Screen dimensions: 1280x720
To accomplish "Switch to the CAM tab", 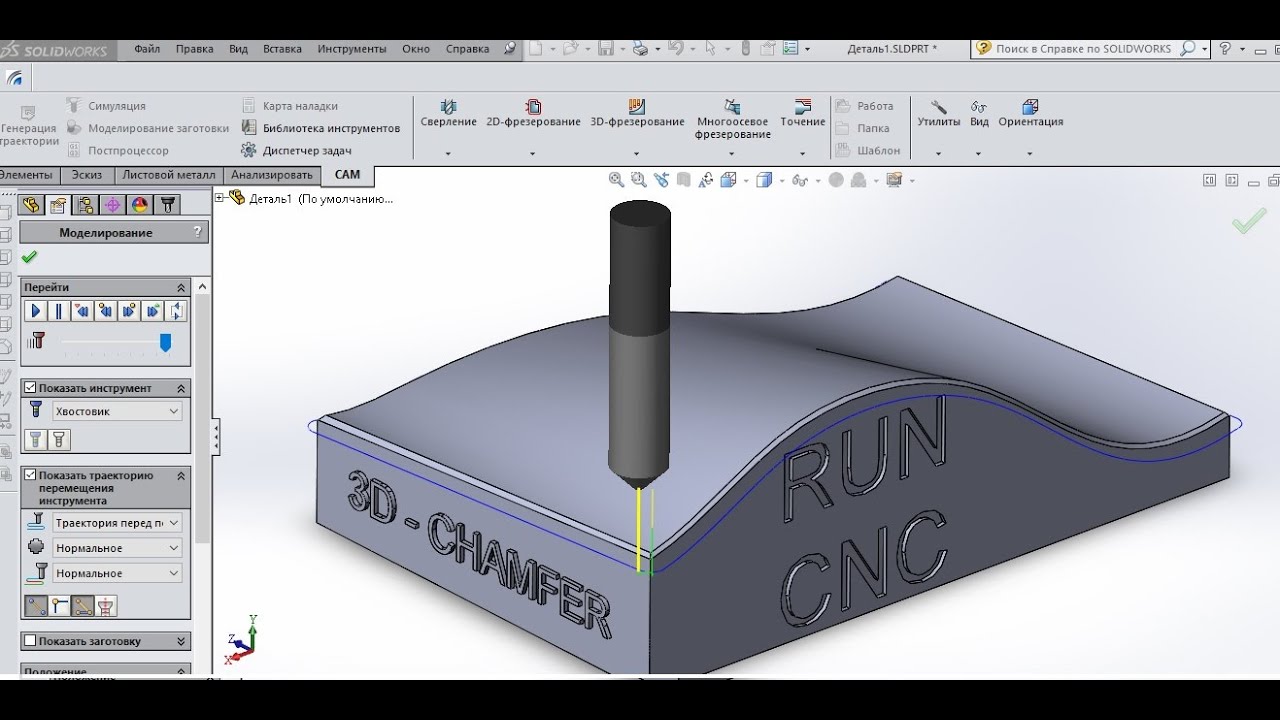I will [347, 175].
